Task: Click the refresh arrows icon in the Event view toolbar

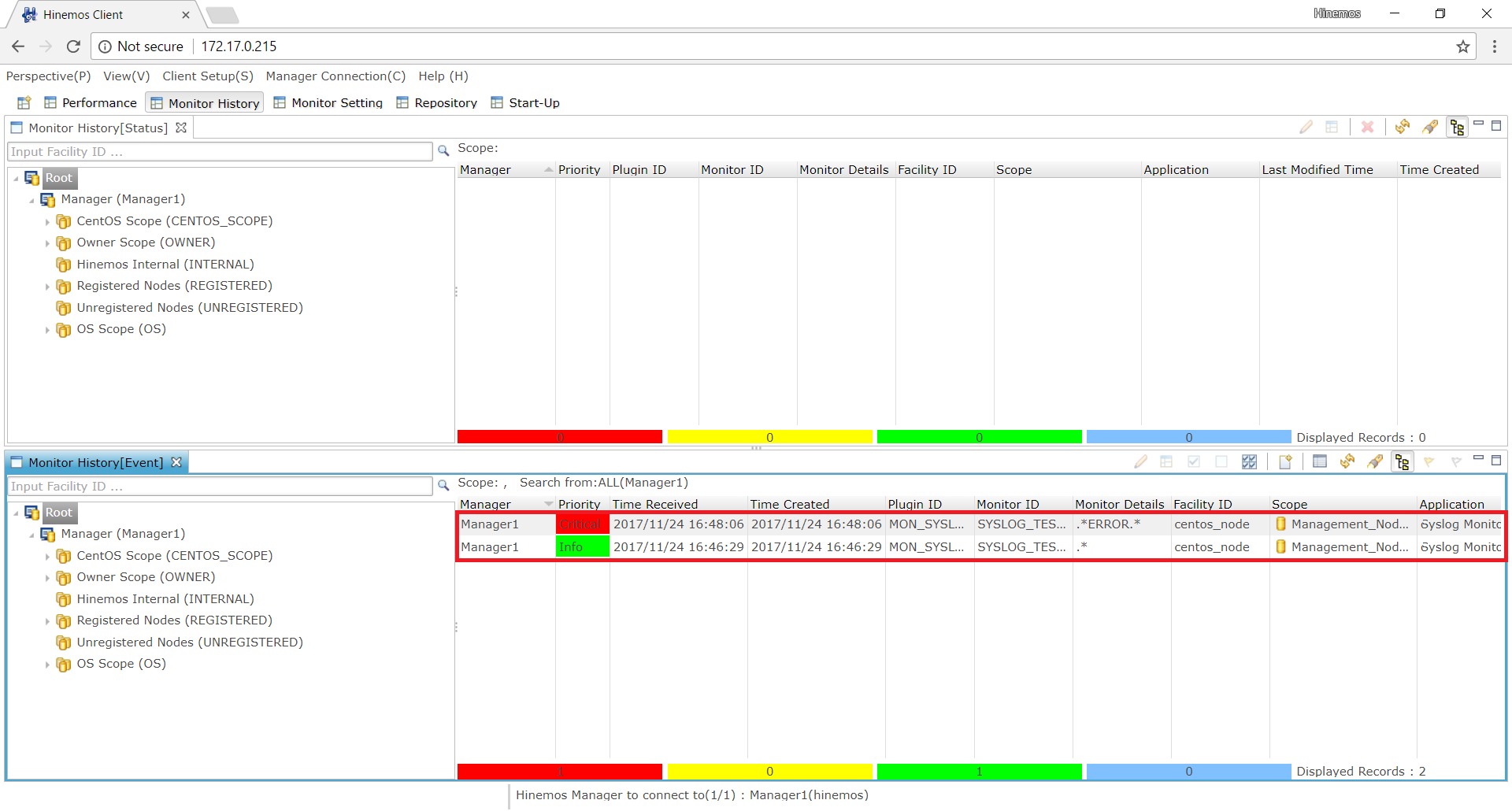Action: pos(1347,461)
